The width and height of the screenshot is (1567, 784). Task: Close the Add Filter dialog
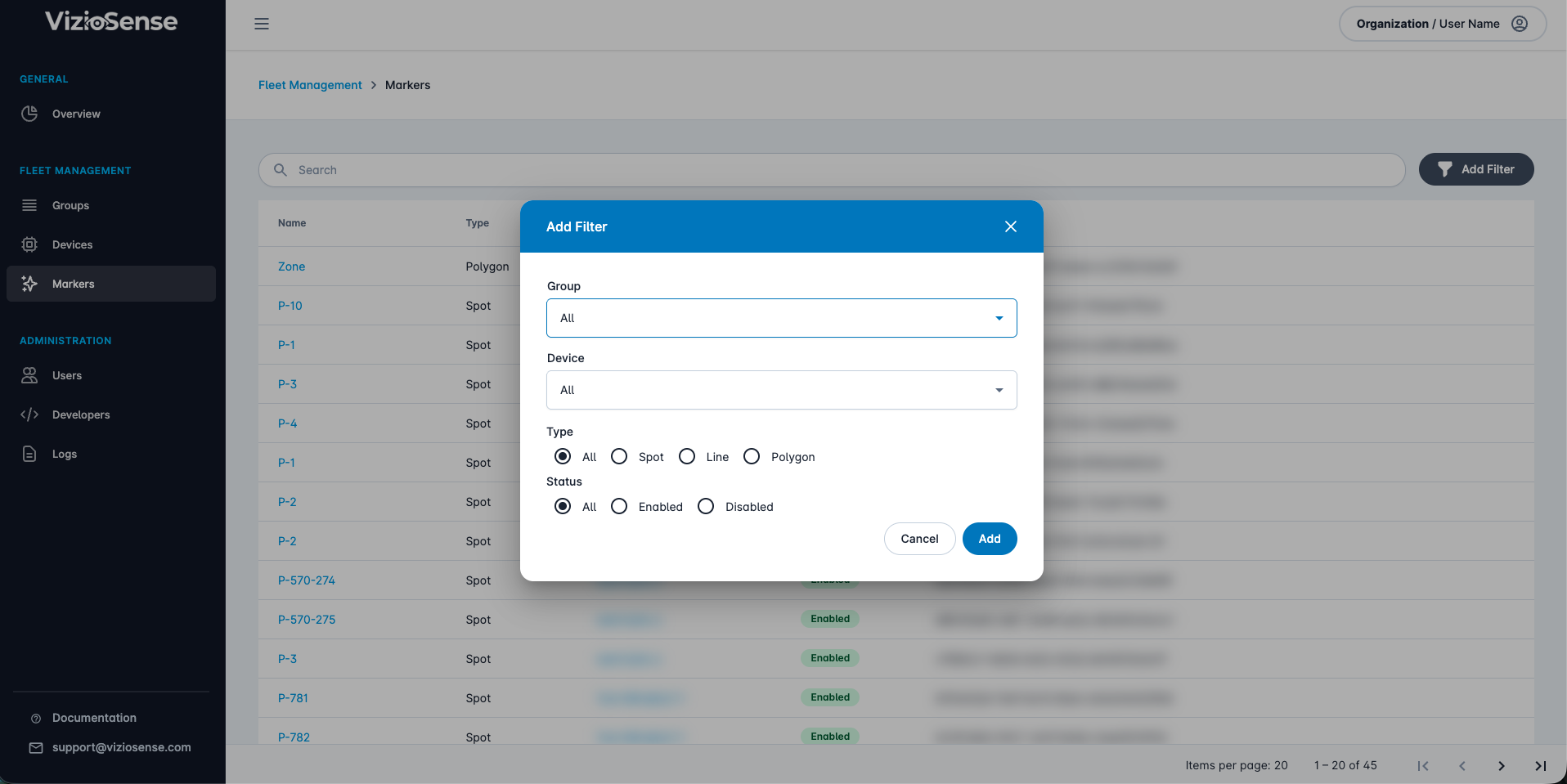coord(1011,226)
